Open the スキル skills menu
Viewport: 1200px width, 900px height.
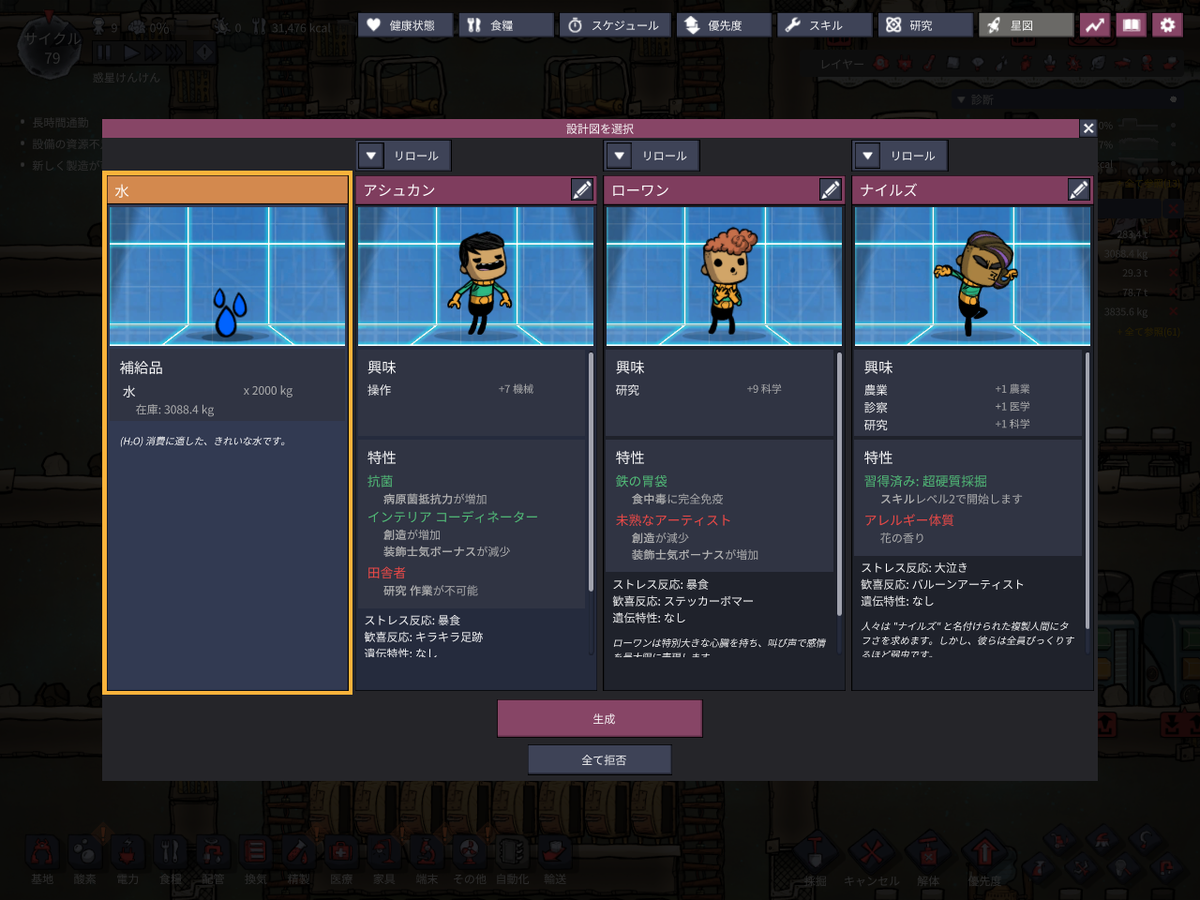point(824,25)
